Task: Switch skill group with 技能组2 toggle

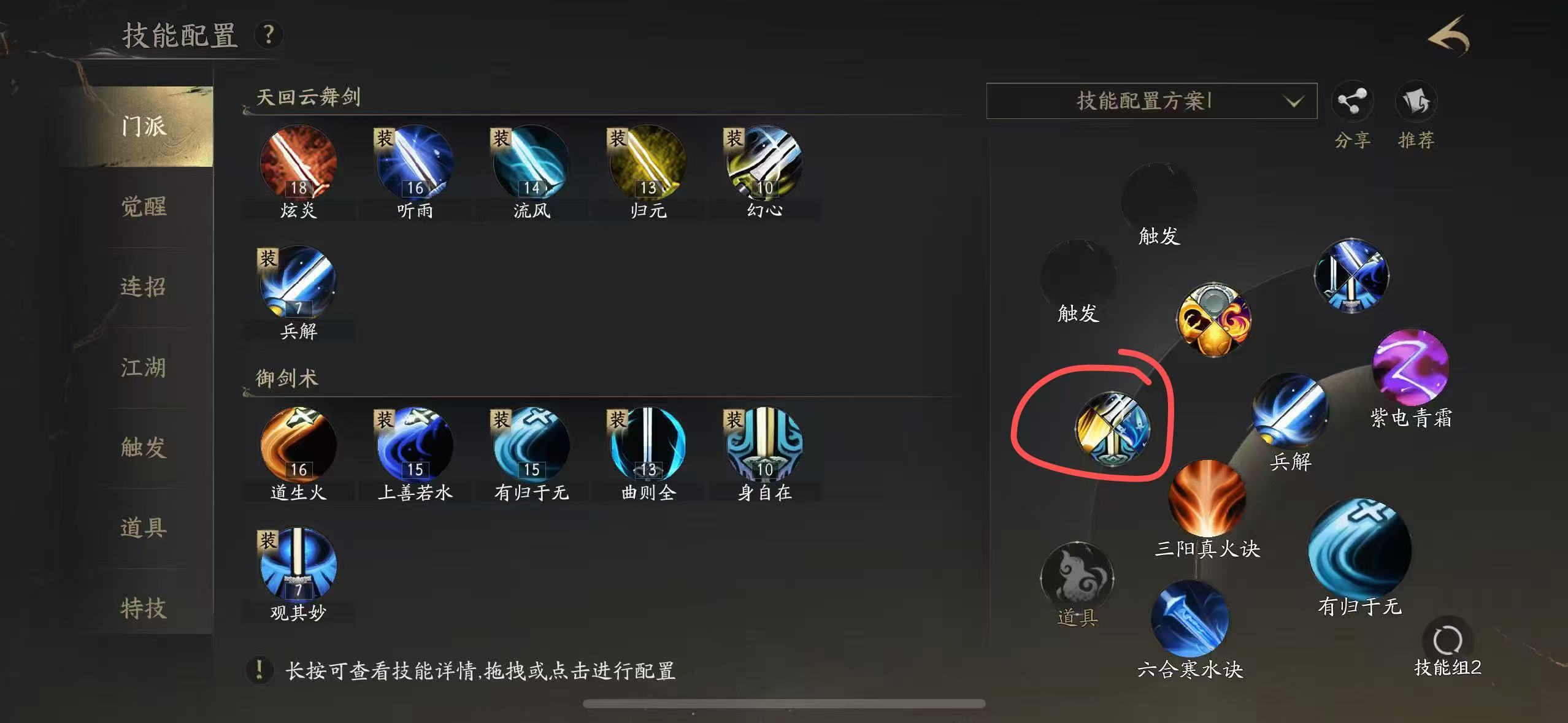Action: point(1448,641)
